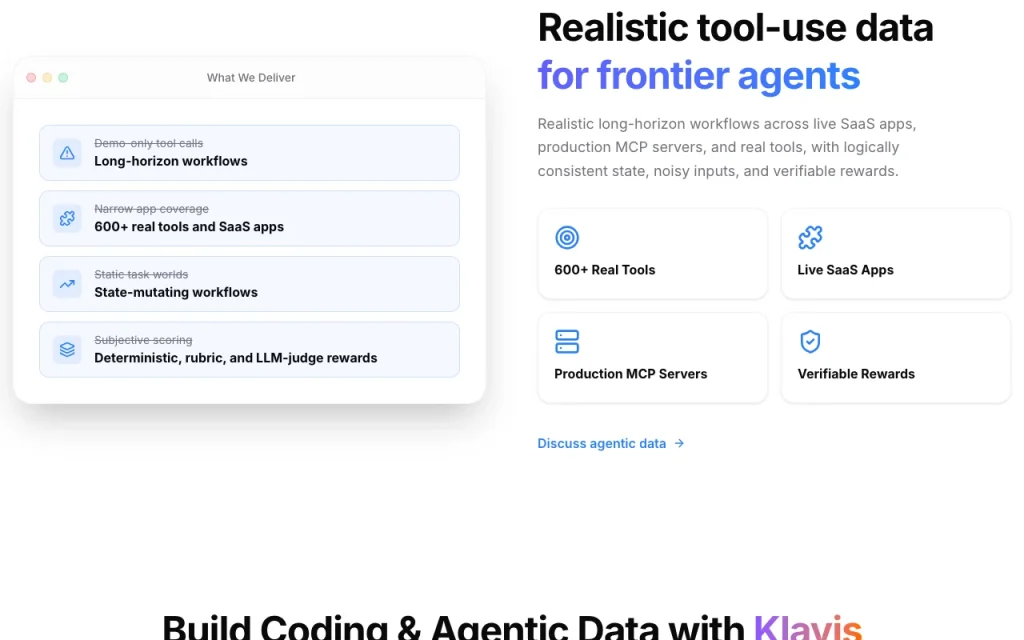This screenshot has width=1024, height=640.
Task: Click the trending arrow icon beside State-mutating workflows
Action: (x=67, y=284)
